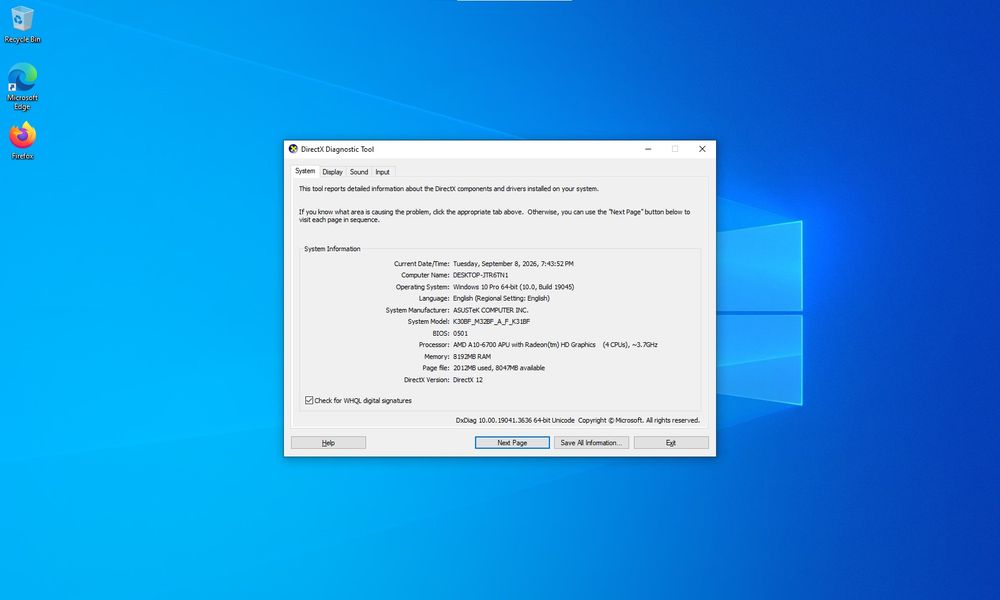Click the Windows 10 Pro operating system value
Image resolution: width=1000 pixels, height=600 pixels.
coord(513,287)
